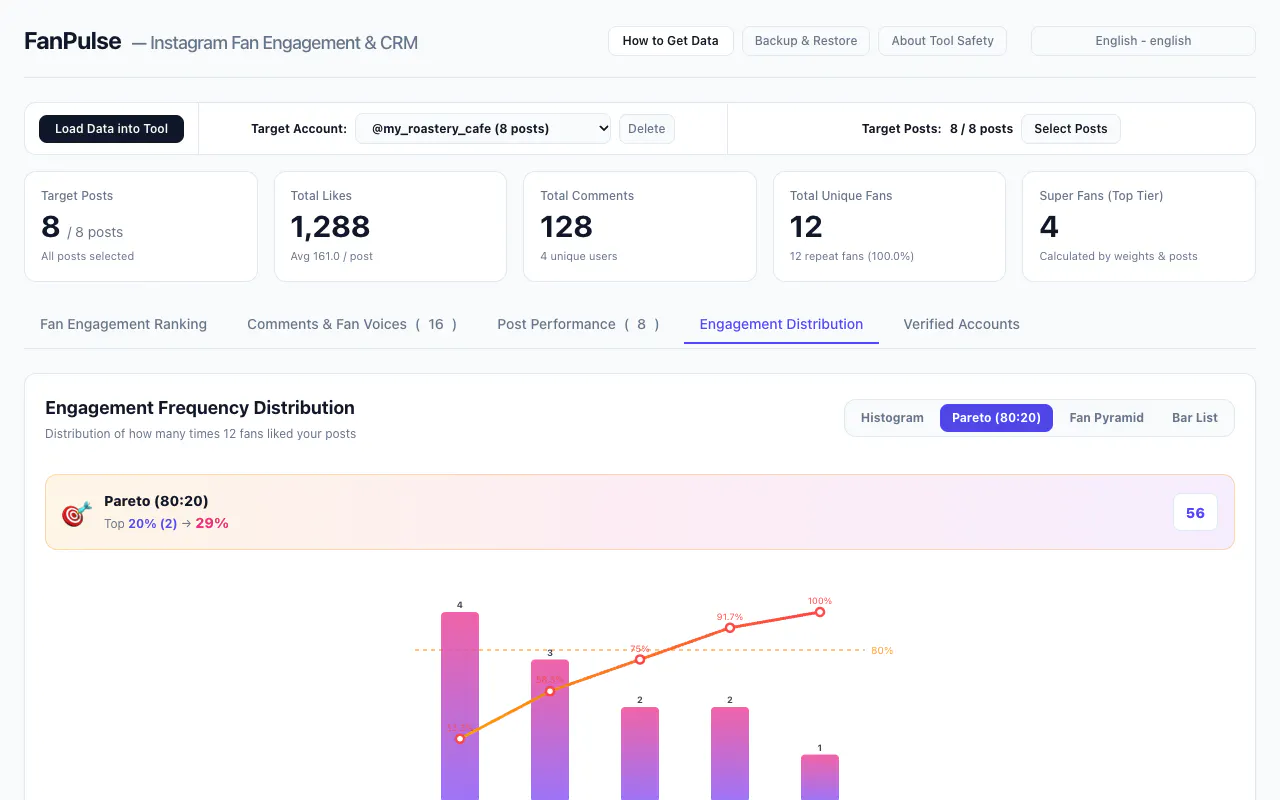Click the Load Data into Tool button

click(111, 129)
